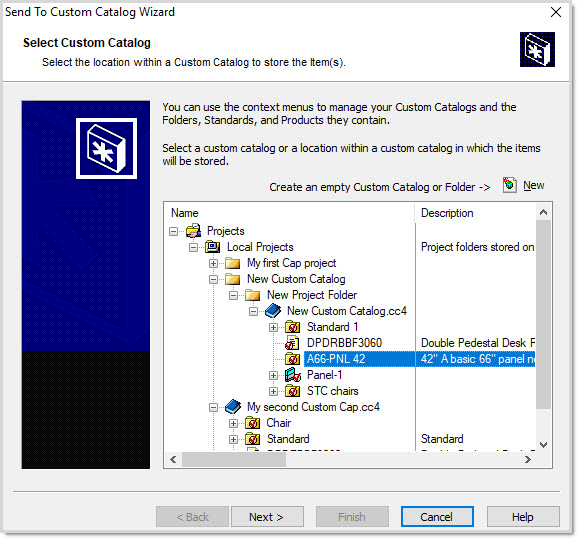
Task: Collapse the New Project Folder node
Action: coord(233,295)
